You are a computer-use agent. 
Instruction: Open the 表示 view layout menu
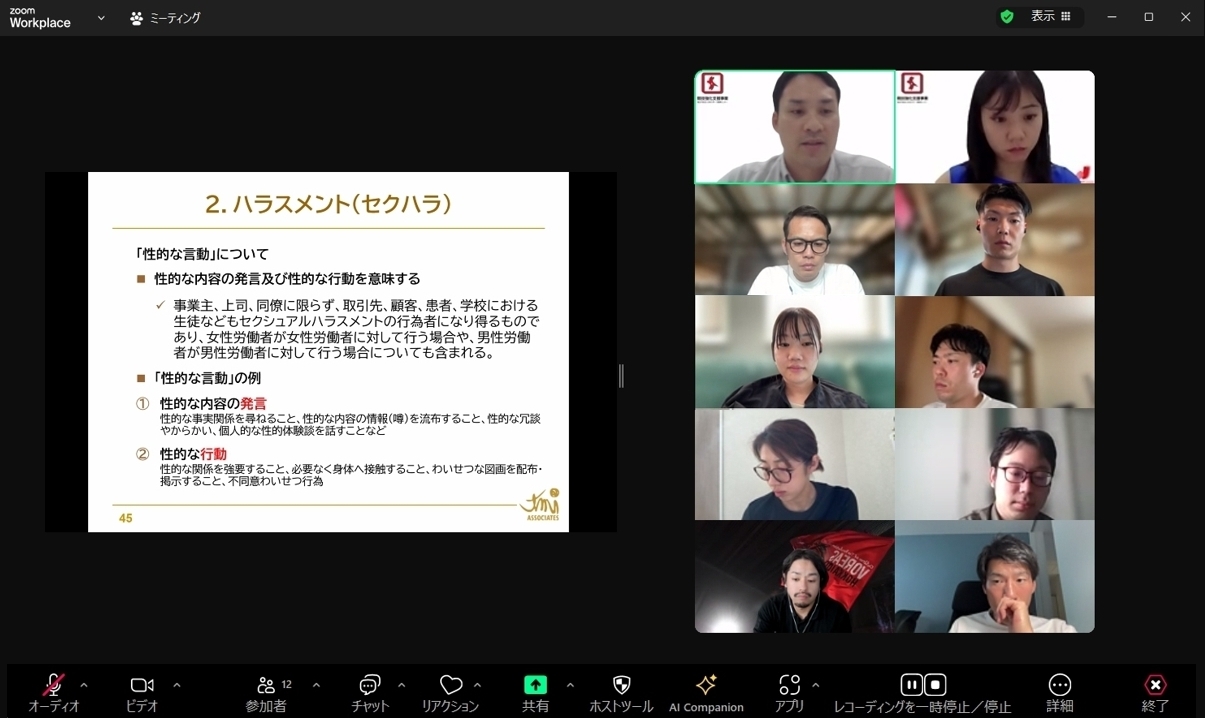point(1051,17)
